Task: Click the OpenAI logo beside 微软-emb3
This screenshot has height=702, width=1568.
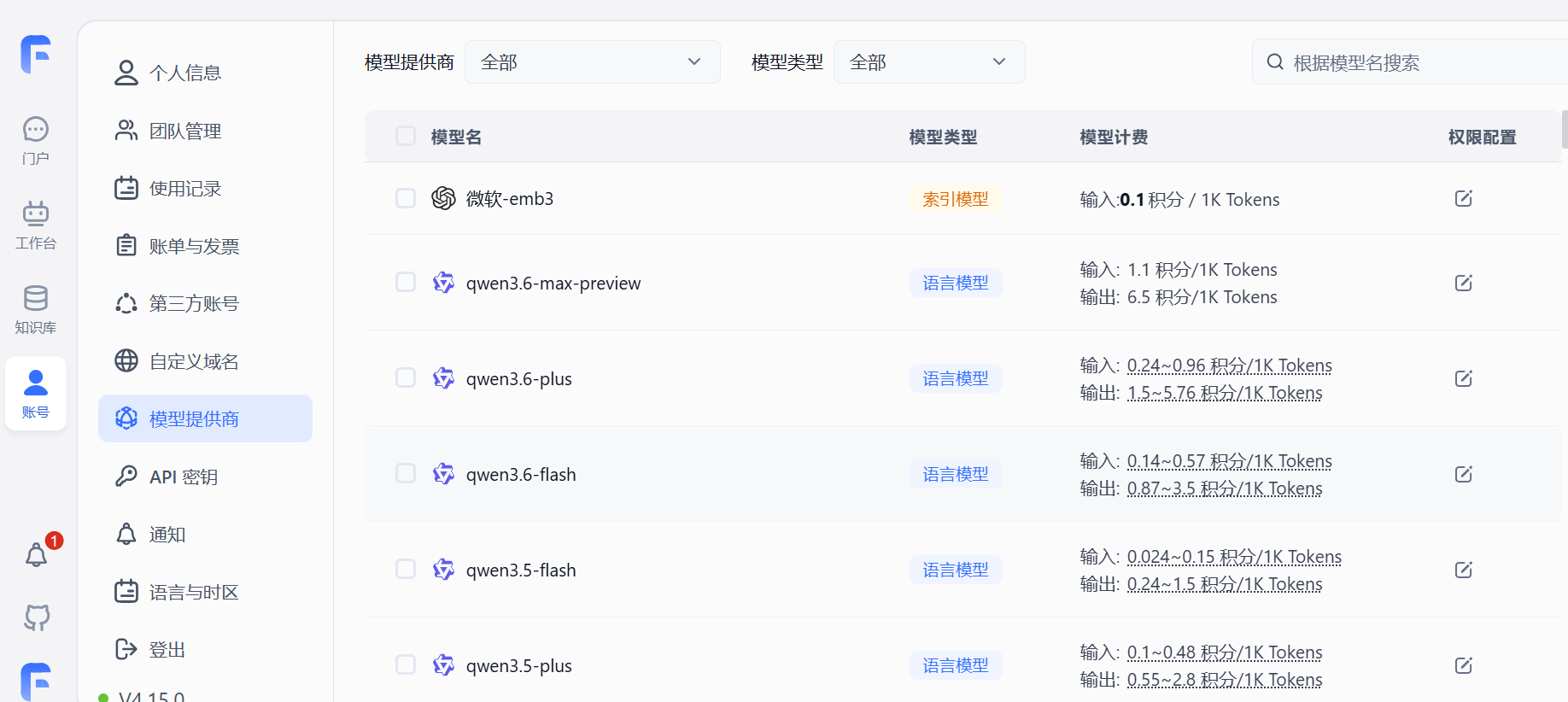Action: click(443, 198)
